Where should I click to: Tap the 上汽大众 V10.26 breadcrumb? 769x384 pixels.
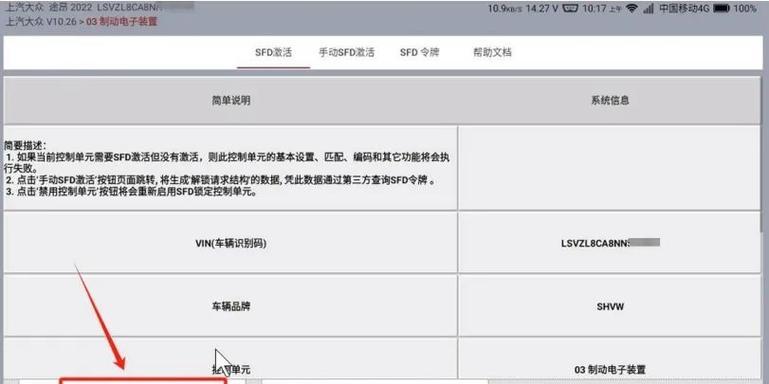(41, 22)
